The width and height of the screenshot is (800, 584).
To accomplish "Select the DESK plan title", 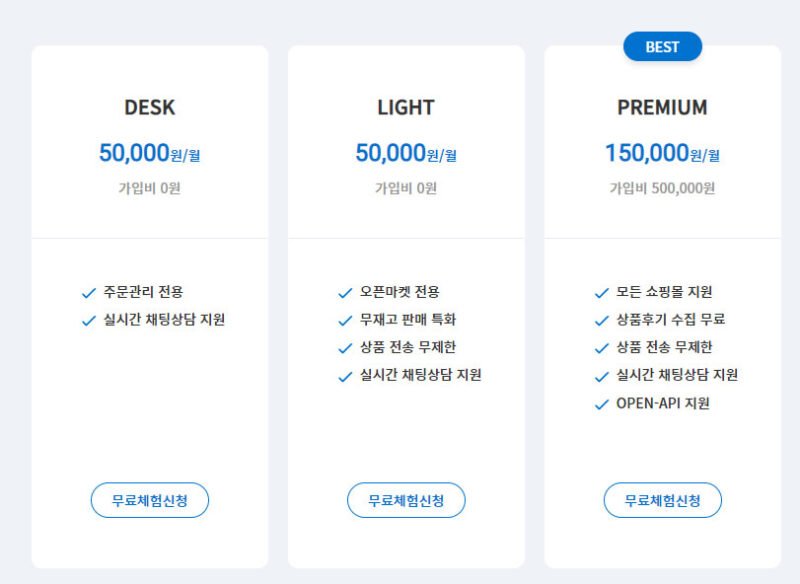I will pyautogui.click(x=150, y=107).
